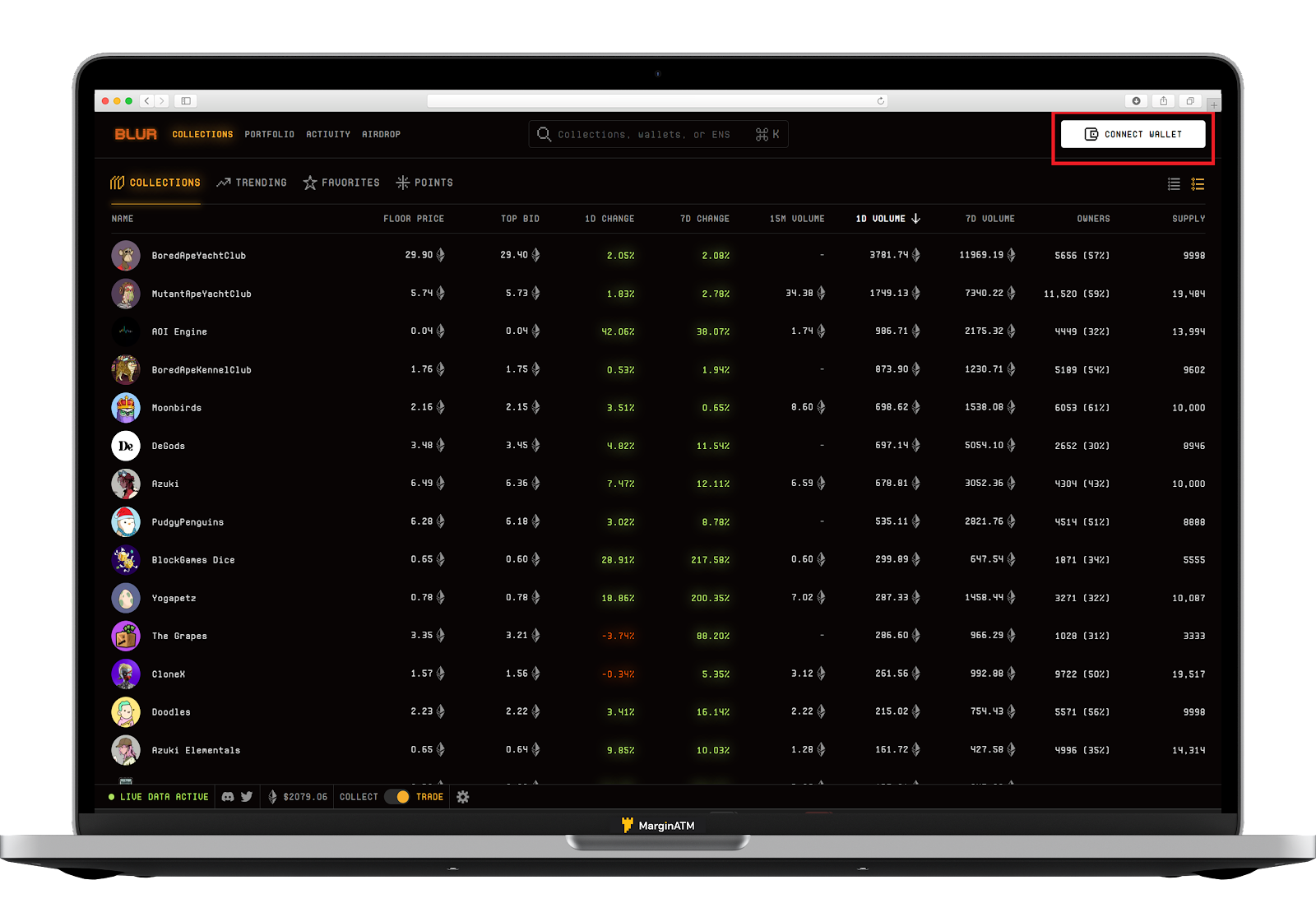Open the Collections top navigation item
This screenshot has width=1316, height=917.
pos(202,134)
